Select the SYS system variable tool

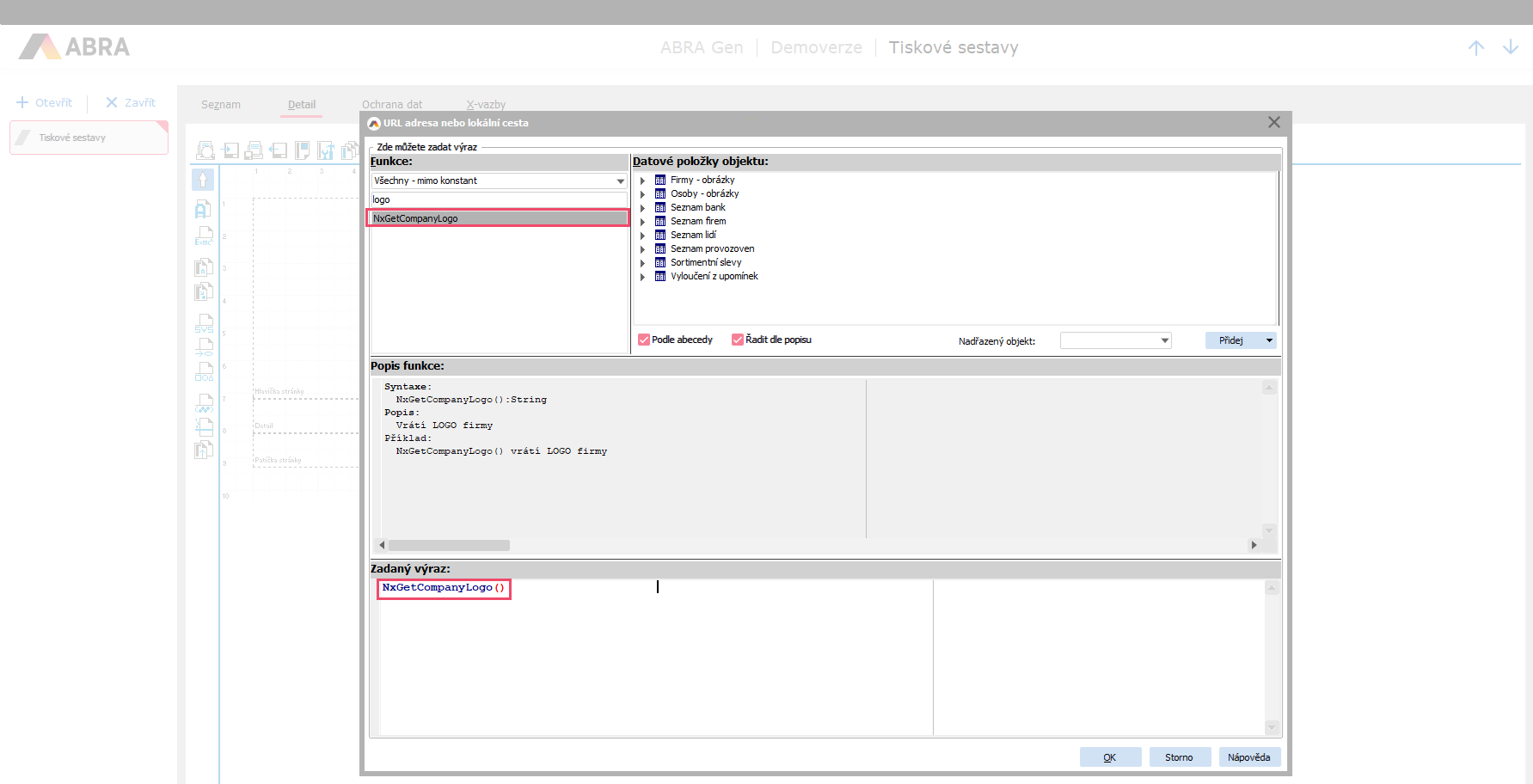(x=204, y=323)
